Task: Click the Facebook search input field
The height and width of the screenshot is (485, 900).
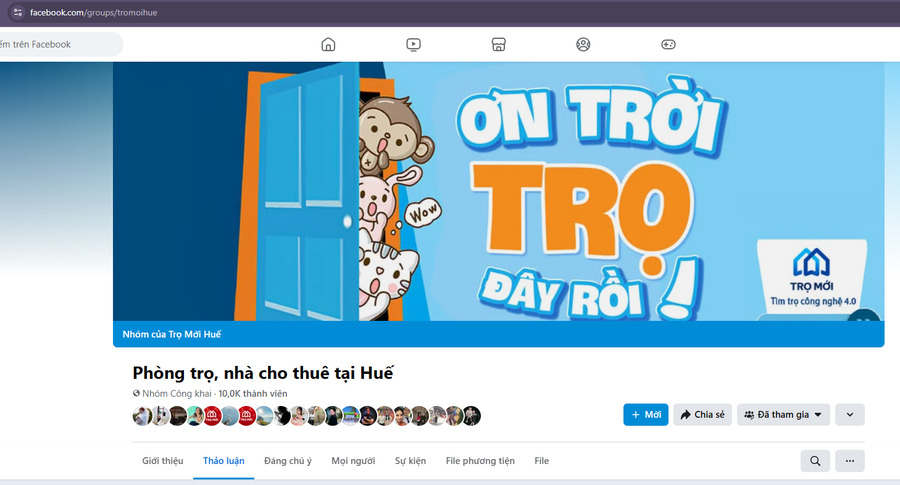Action: [60, 44]
